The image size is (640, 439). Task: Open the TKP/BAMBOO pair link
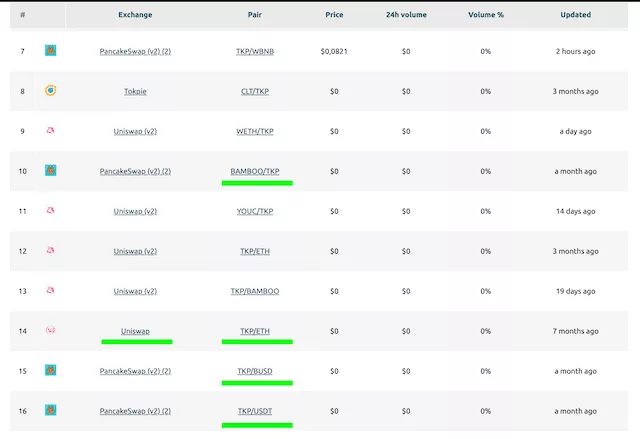[x=255, y=291]
